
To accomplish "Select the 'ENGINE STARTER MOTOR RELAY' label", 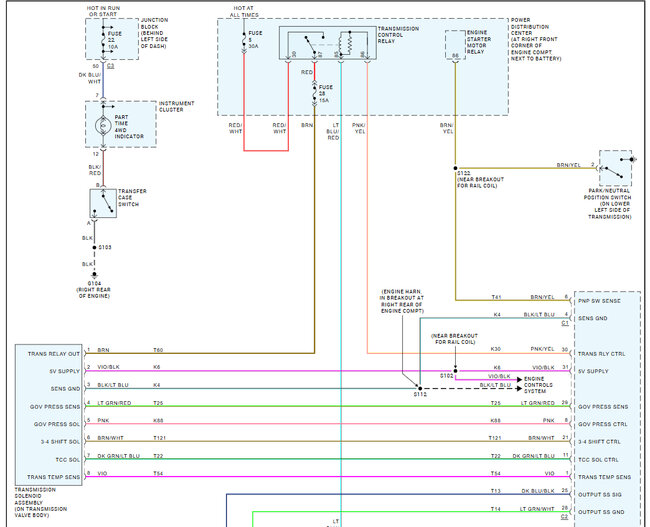I will [x=479, y=42].
